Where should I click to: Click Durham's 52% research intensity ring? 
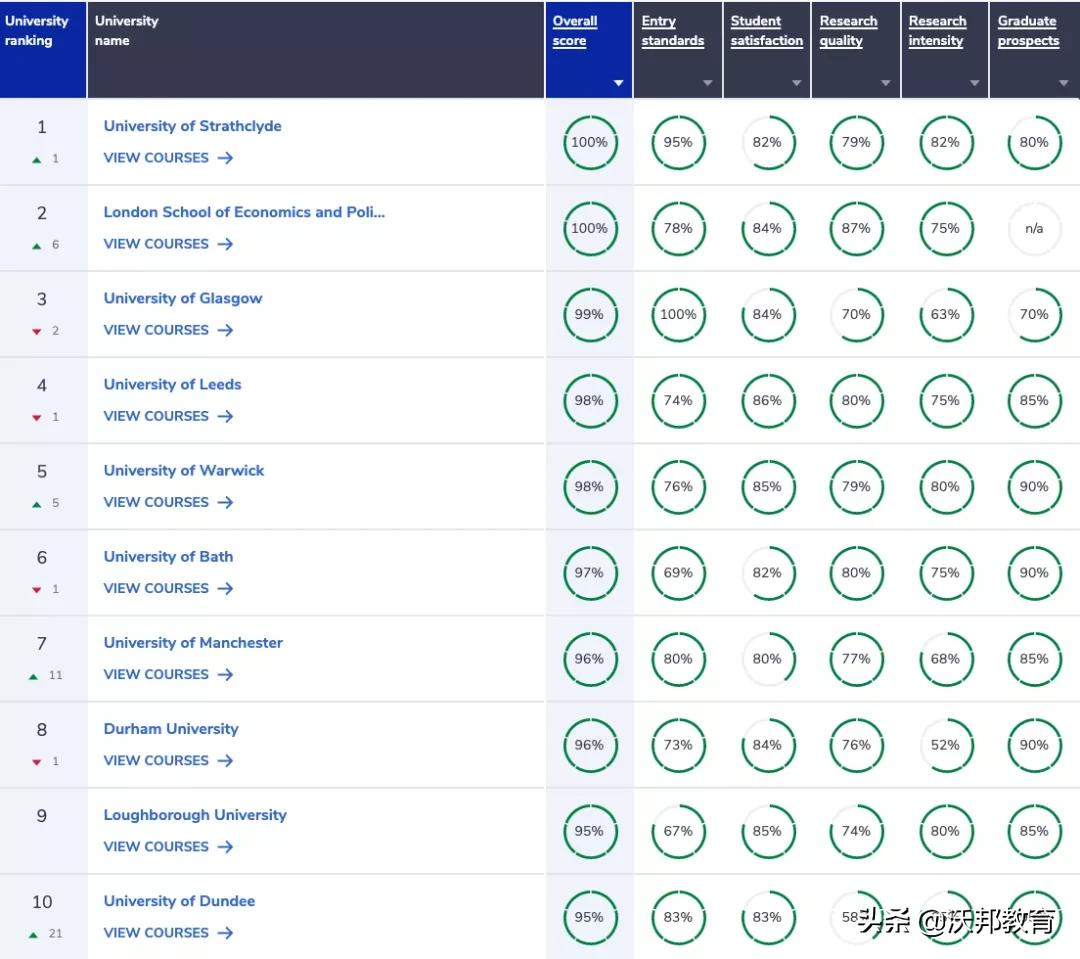[x=946, y=745]
